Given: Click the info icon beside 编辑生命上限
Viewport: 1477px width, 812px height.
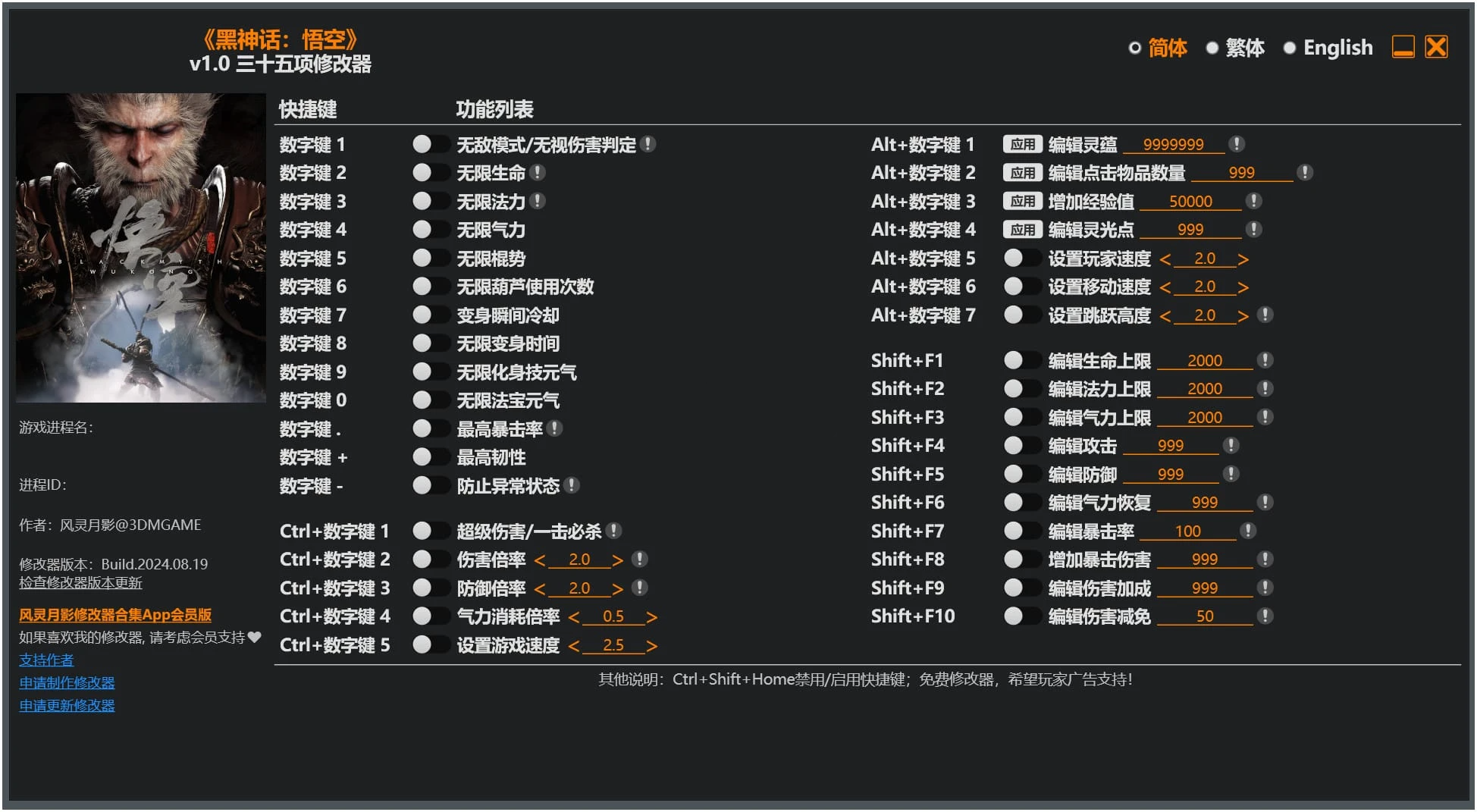Looking at the screenshot, I should (1263, 360).
